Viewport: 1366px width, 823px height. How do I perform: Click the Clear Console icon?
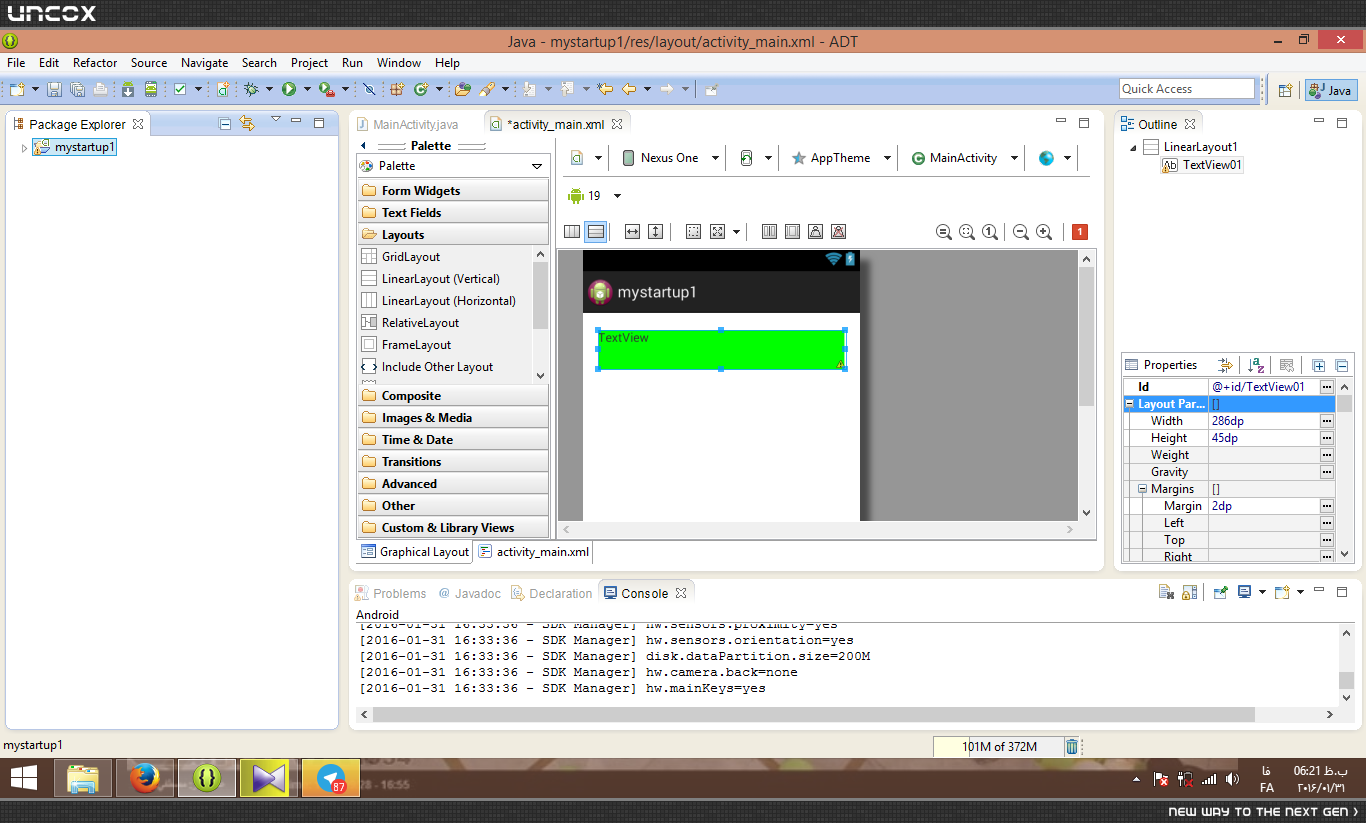(1166, 592)
